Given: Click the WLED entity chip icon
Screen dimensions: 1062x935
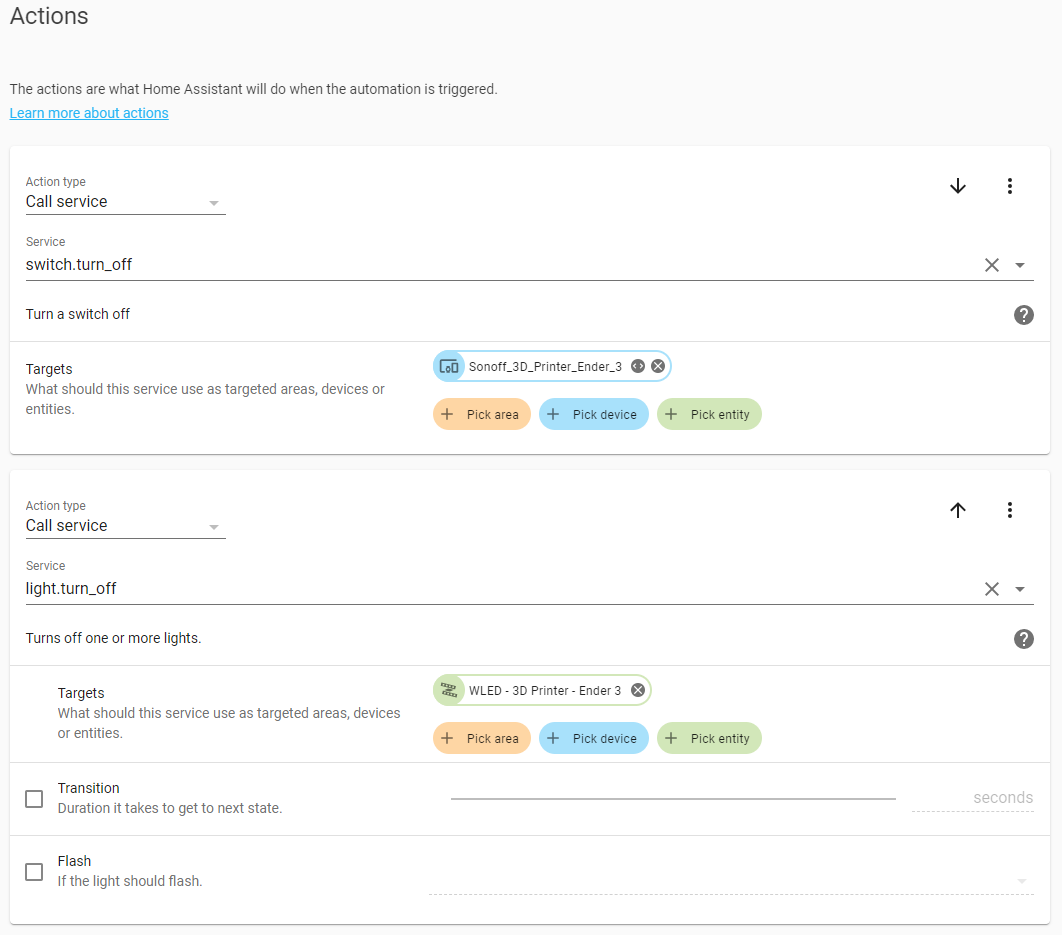Looking at the screenshot, I should [x=449, y=690].
